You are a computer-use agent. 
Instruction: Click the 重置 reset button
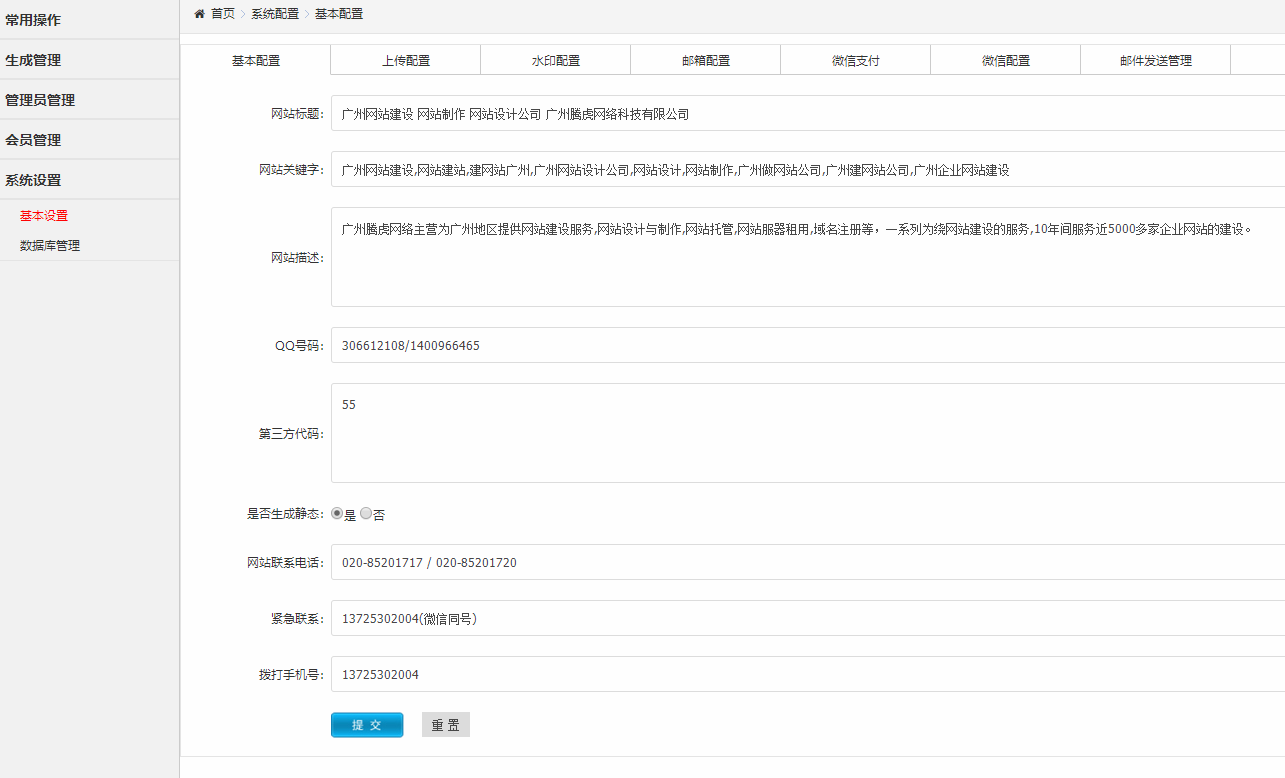point(445,724)
